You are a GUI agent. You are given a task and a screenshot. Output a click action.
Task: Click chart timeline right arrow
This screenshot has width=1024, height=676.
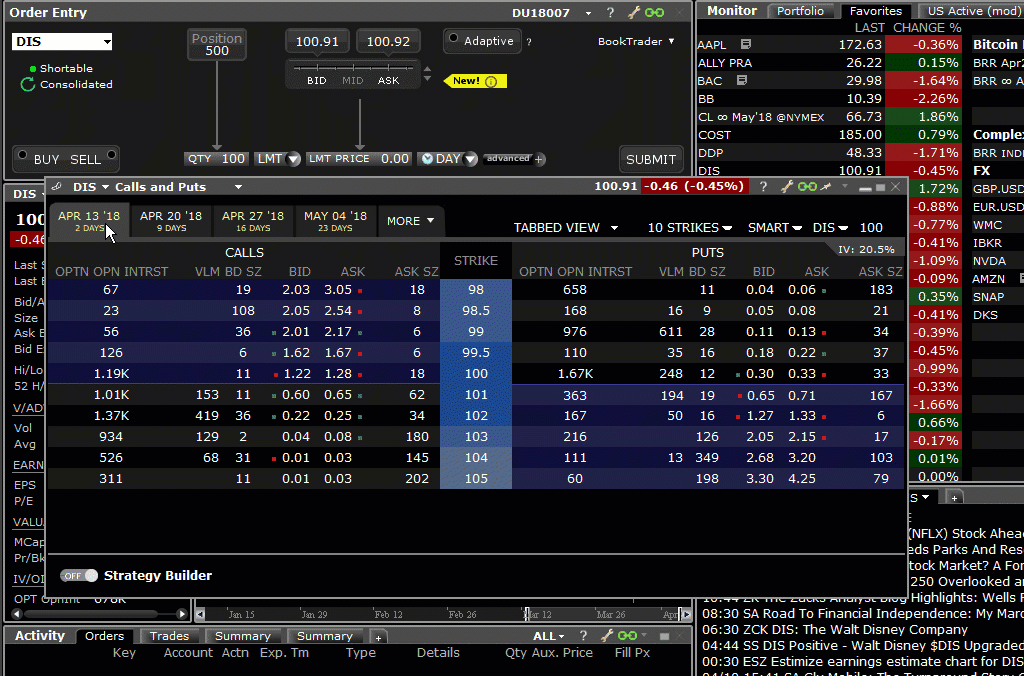685,614
